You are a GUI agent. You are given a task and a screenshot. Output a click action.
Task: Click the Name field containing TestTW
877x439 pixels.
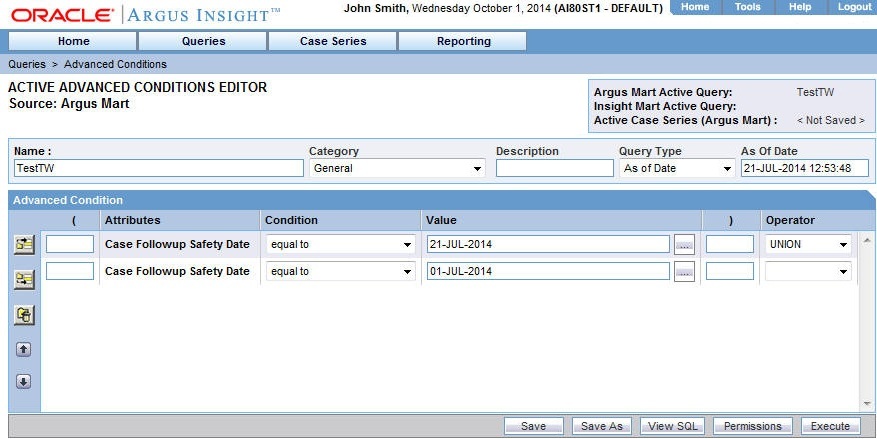coord(159,168)
